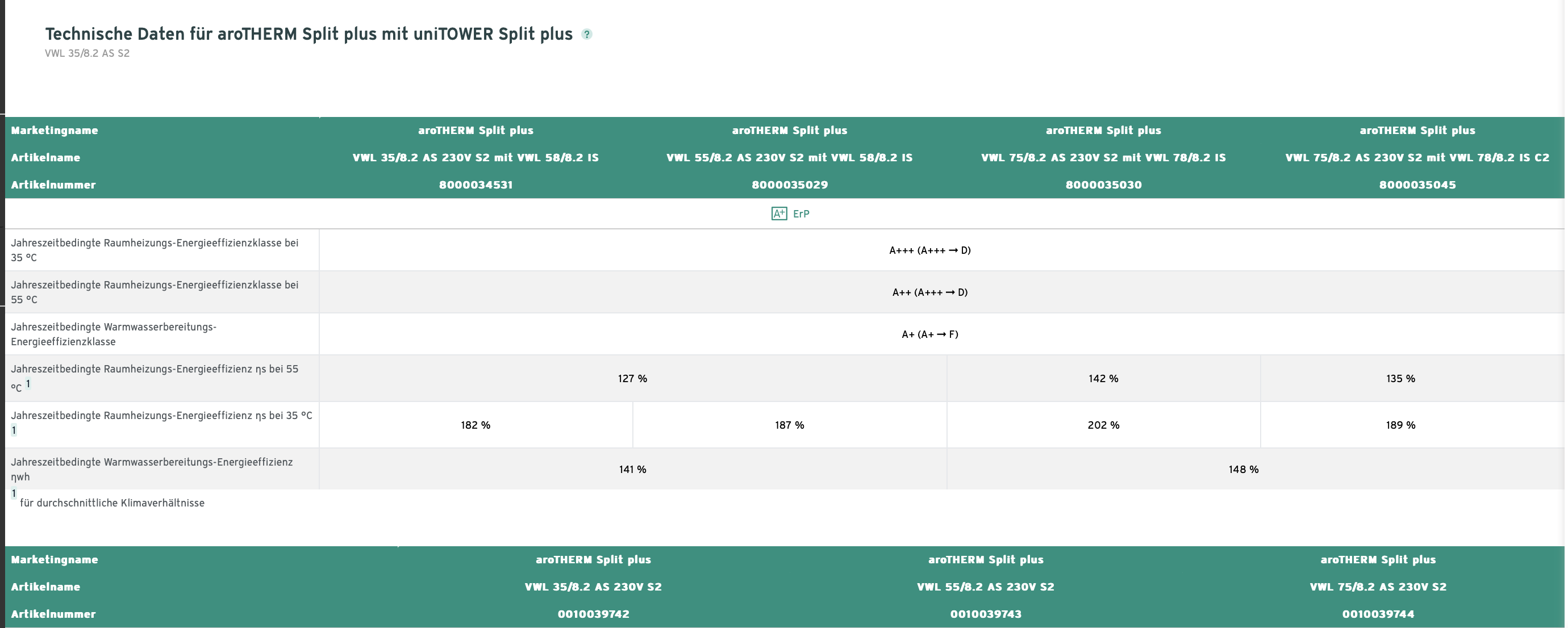Click the 148 % hot water efficiency value
Image resolution: width=1568 pixels, height=628 pixels.
tap(1243, 470)
